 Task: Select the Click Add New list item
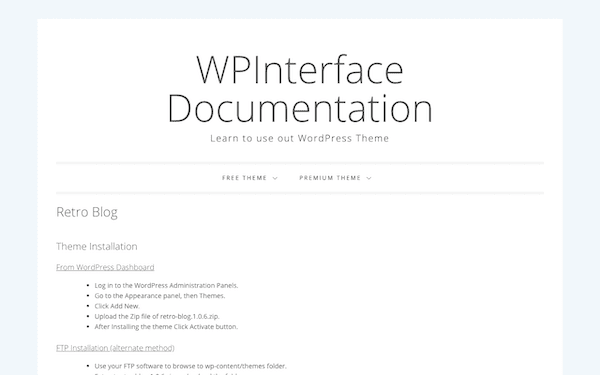point(117,306)
